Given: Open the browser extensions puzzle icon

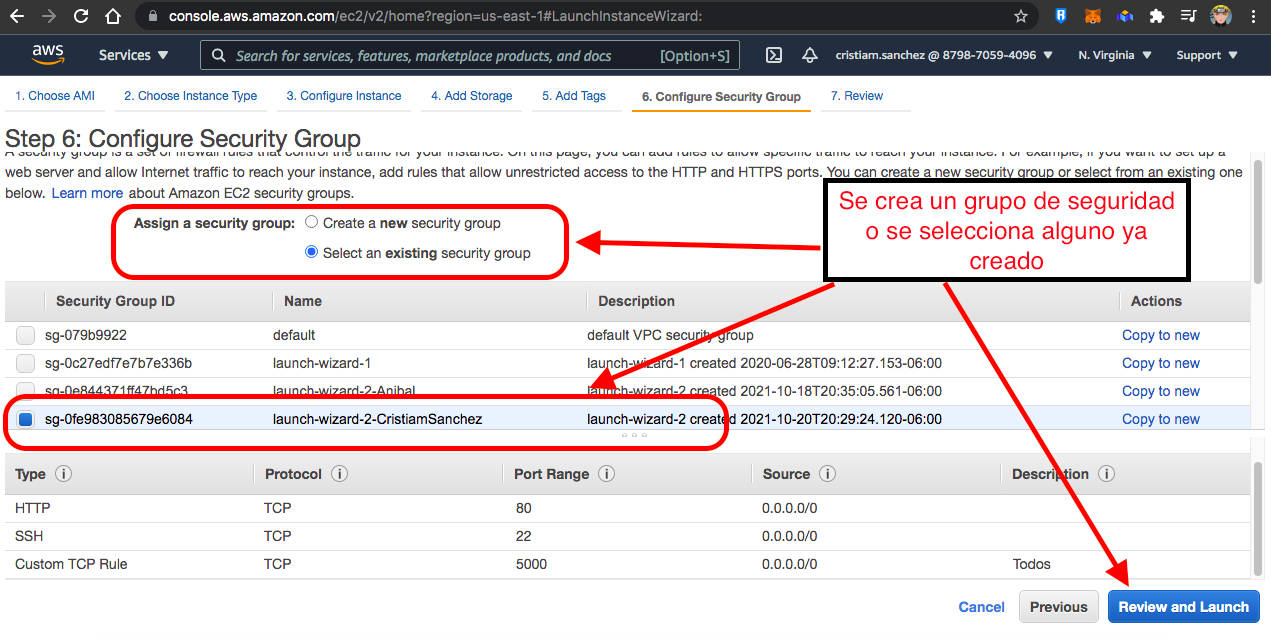Looking at the screenshot, I should coord(1157,16).
